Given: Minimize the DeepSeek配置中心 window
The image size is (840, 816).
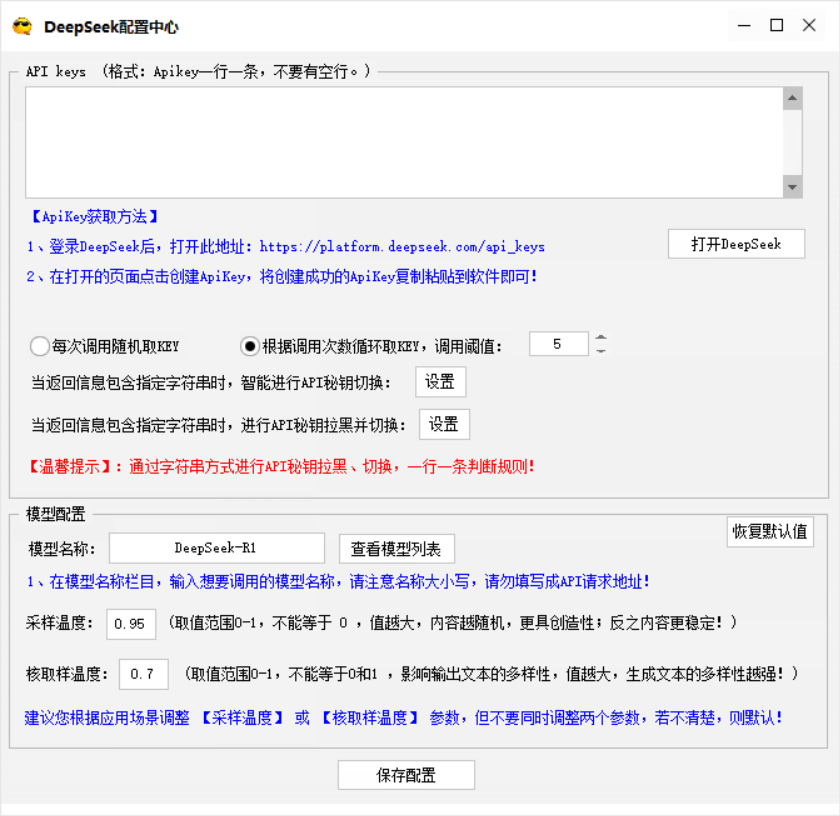Looking at the screenshot, I should (744, 25).
